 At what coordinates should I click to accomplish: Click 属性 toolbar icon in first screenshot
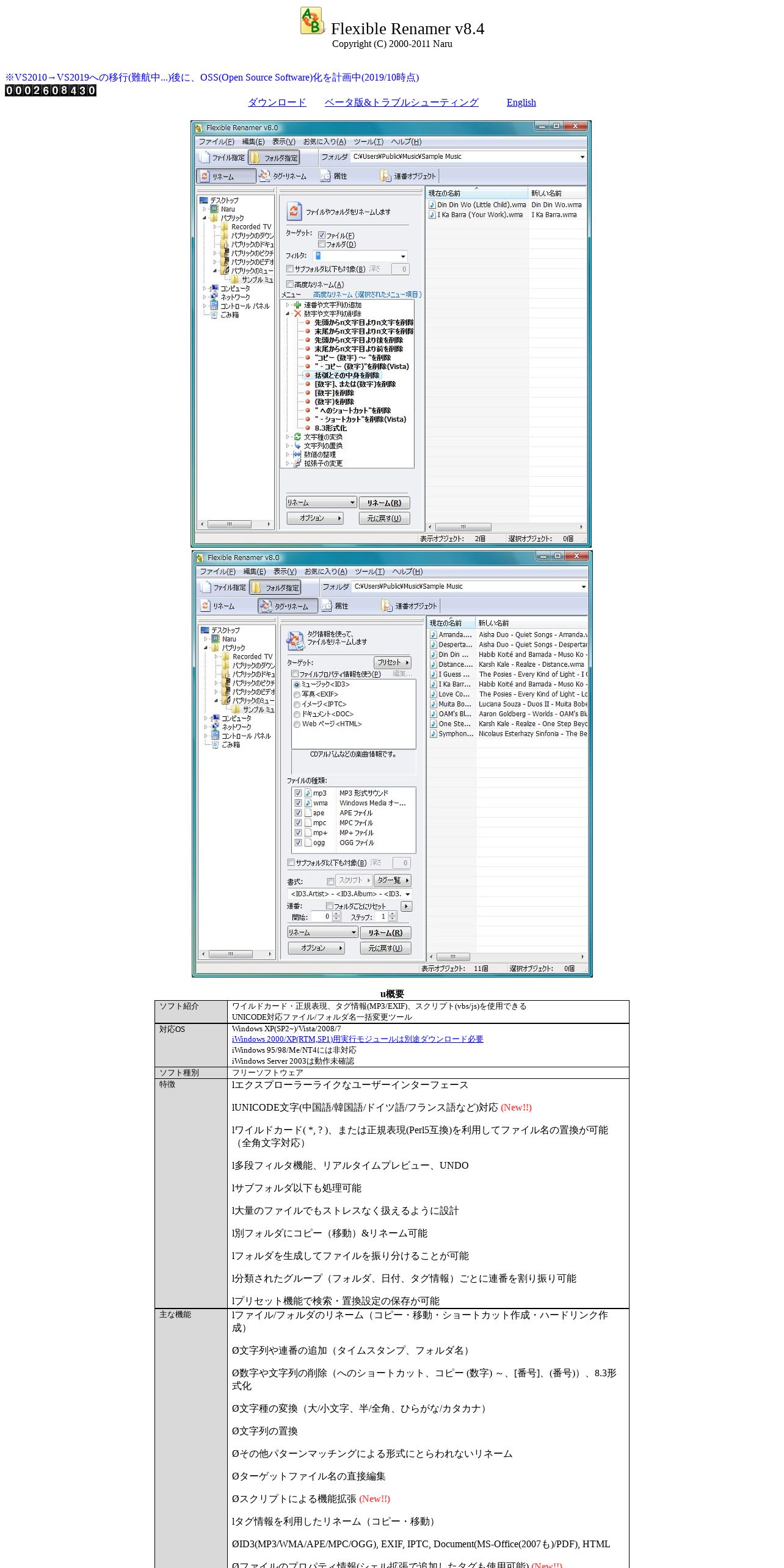pyautogui.click(x=325, y=176)
